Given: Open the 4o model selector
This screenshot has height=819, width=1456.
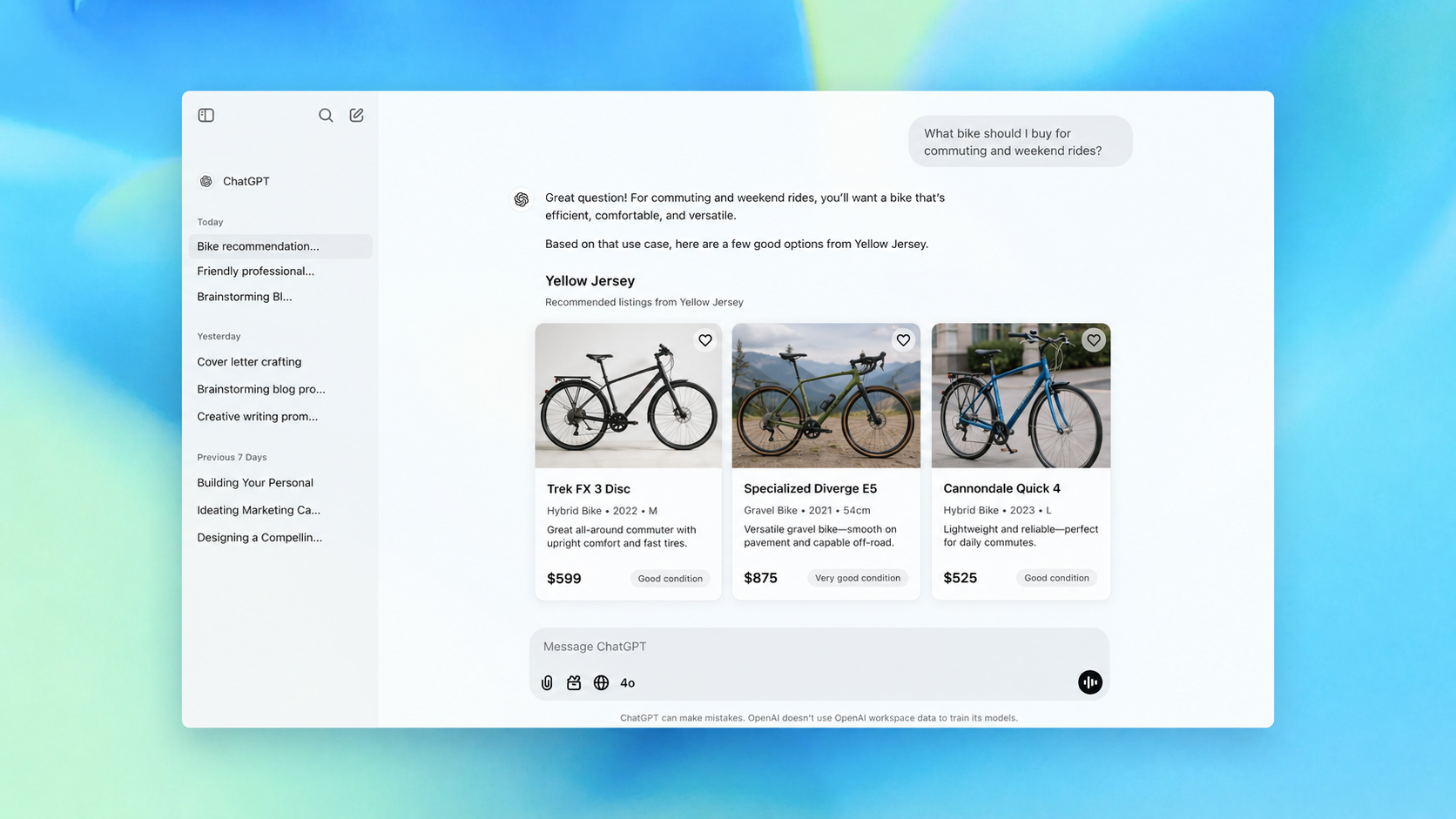Looking at the screenshot, I should click(x=627, y=683).
